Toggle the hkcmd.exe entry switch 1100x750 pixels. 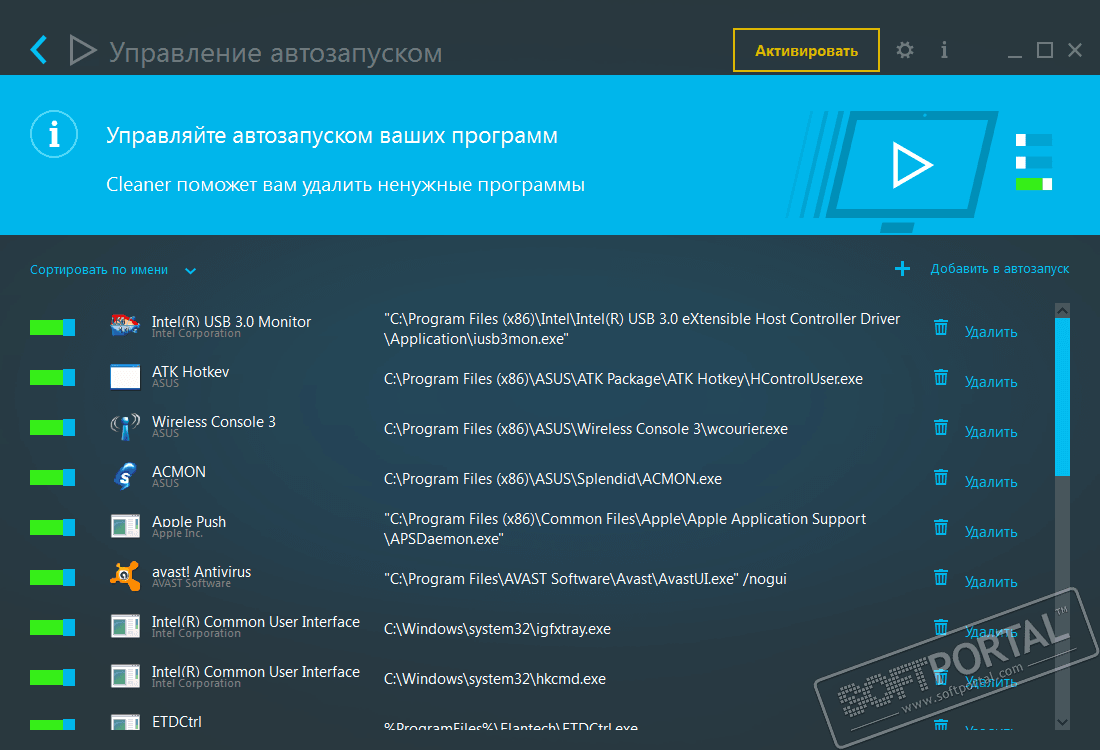tap(53, 678)
